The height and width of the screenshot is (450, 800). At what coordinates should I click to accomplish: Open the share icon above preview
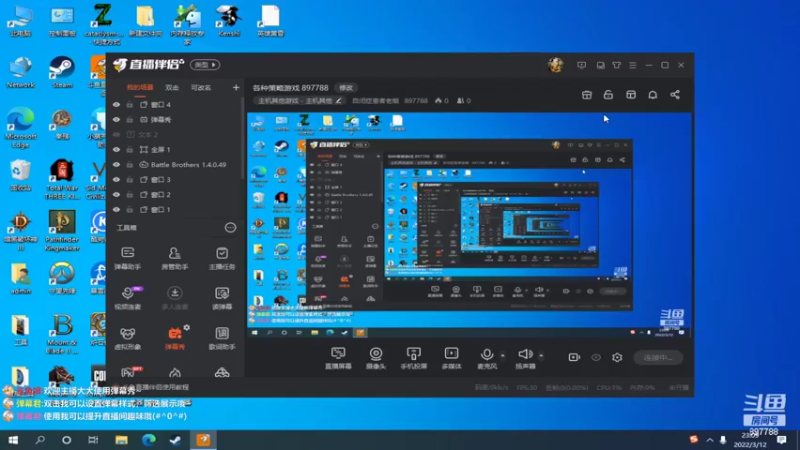(x=674, y=95)
